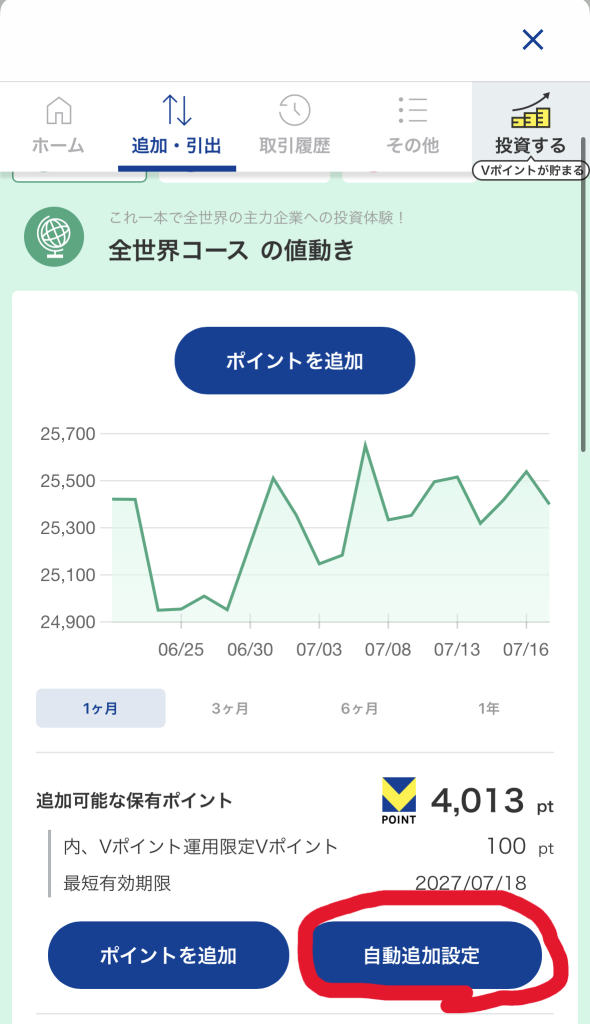Select the 3ヶ月 chart period
Image resolution: width=590 pixels, height=1024 pixels.
pyautogui.click(x=230, y=708)
